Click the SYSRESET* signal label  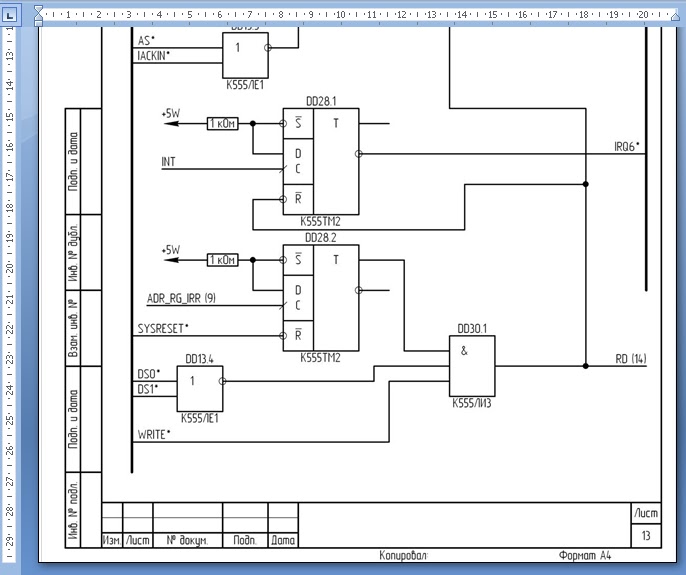(163, 329)
